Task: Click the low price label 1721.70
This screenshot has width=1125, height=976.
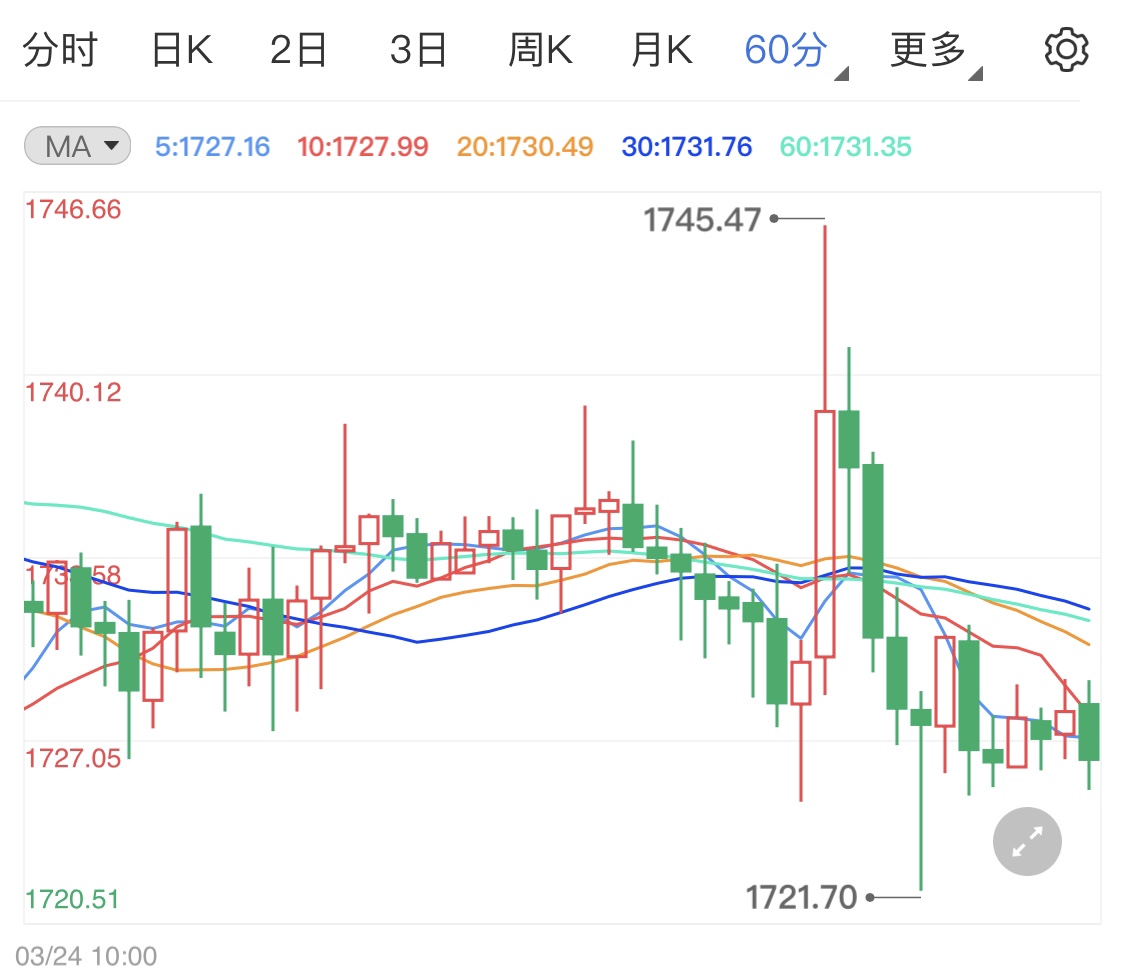Action: click(801, 897)
